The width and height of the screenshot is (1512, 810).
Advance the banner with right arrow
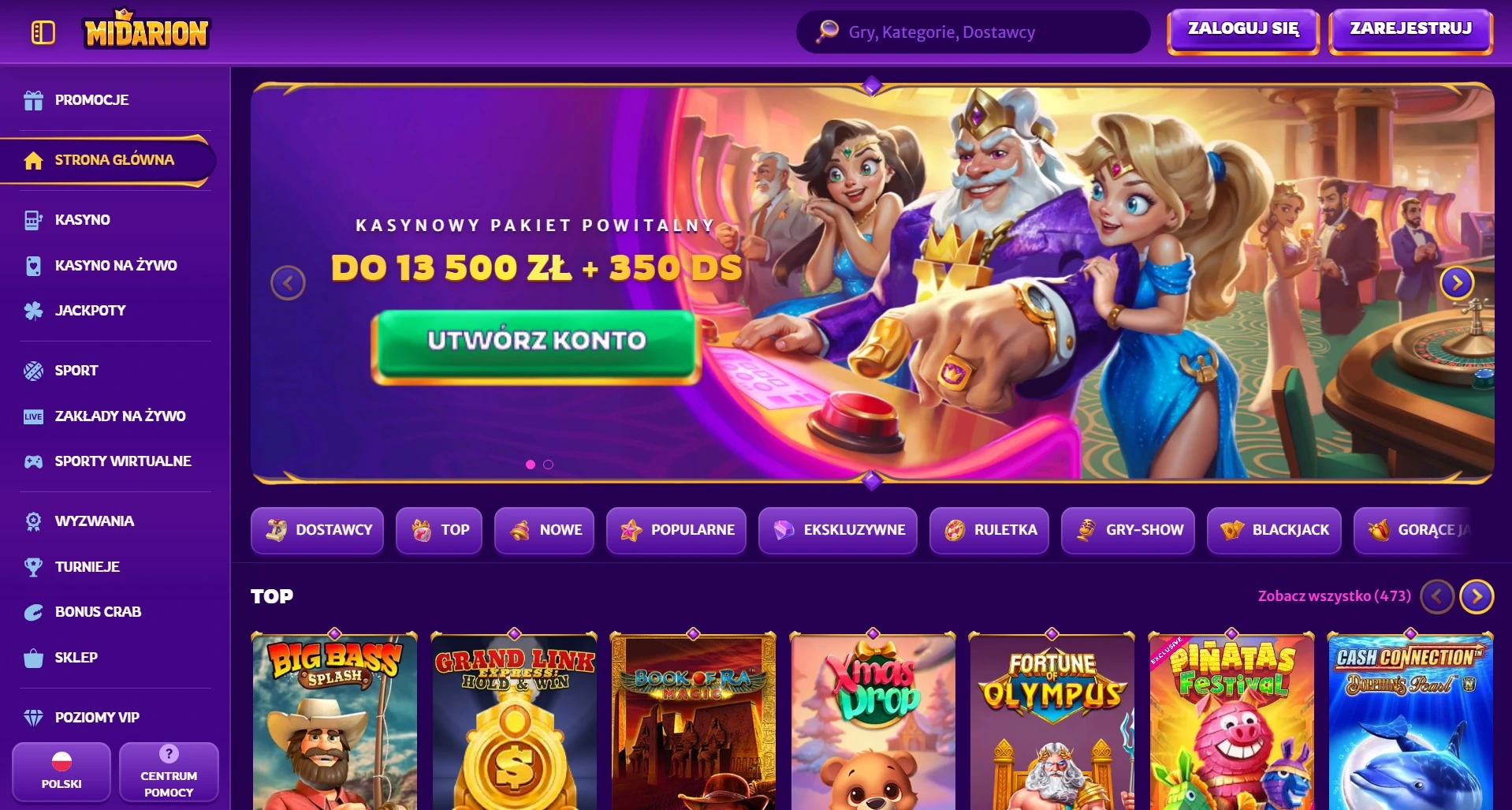[1457, 282]
